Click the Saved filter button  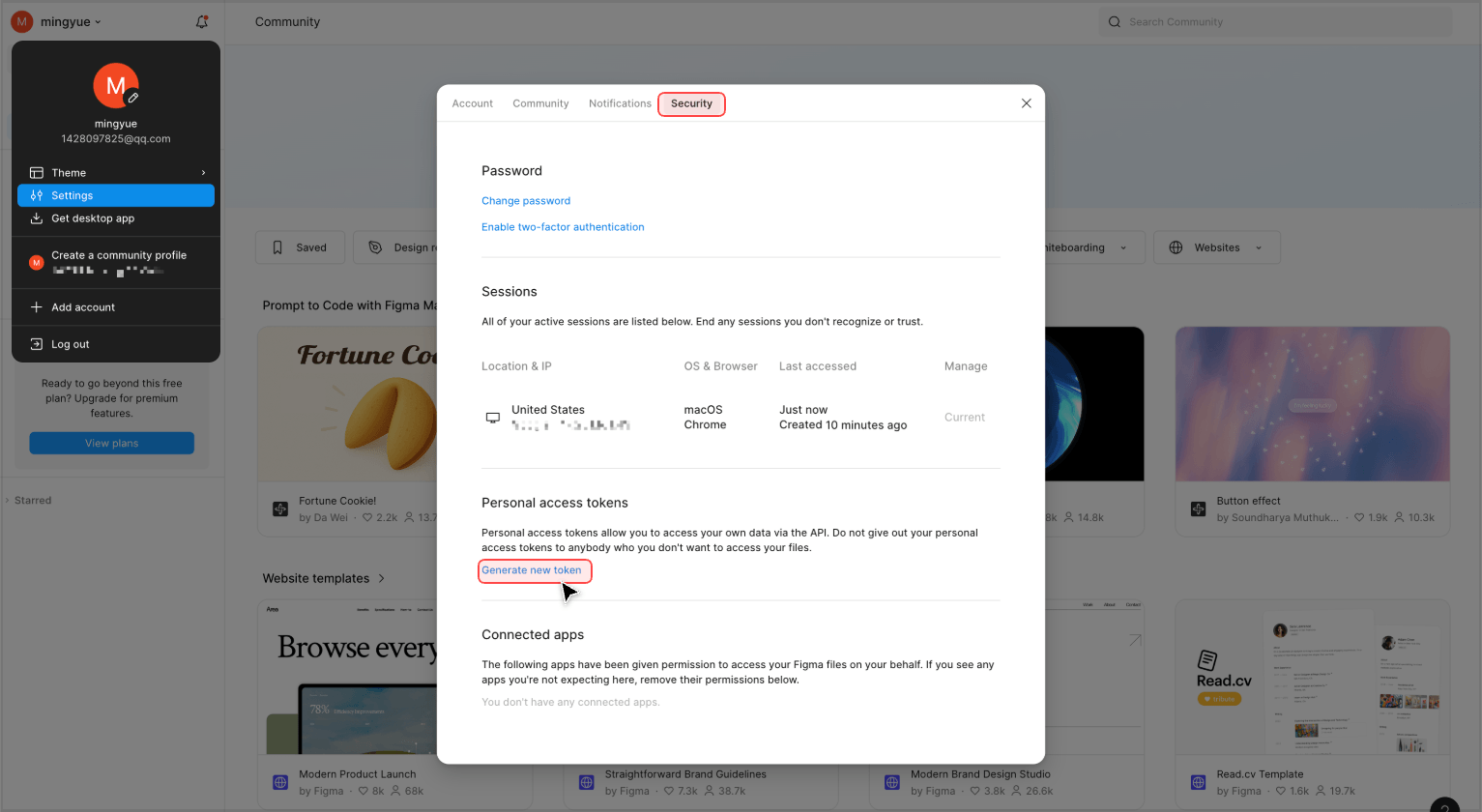pos(300,247)
